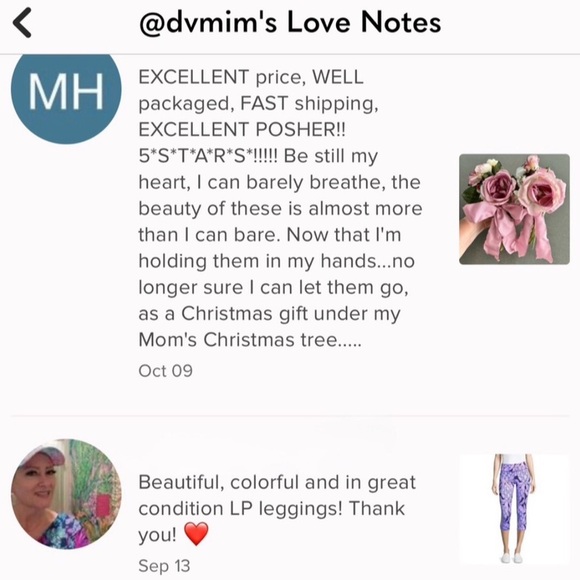Tap 'heart, I can barely breathe' line
Viewport: 580px width, 580px height.
coord(280,182)
